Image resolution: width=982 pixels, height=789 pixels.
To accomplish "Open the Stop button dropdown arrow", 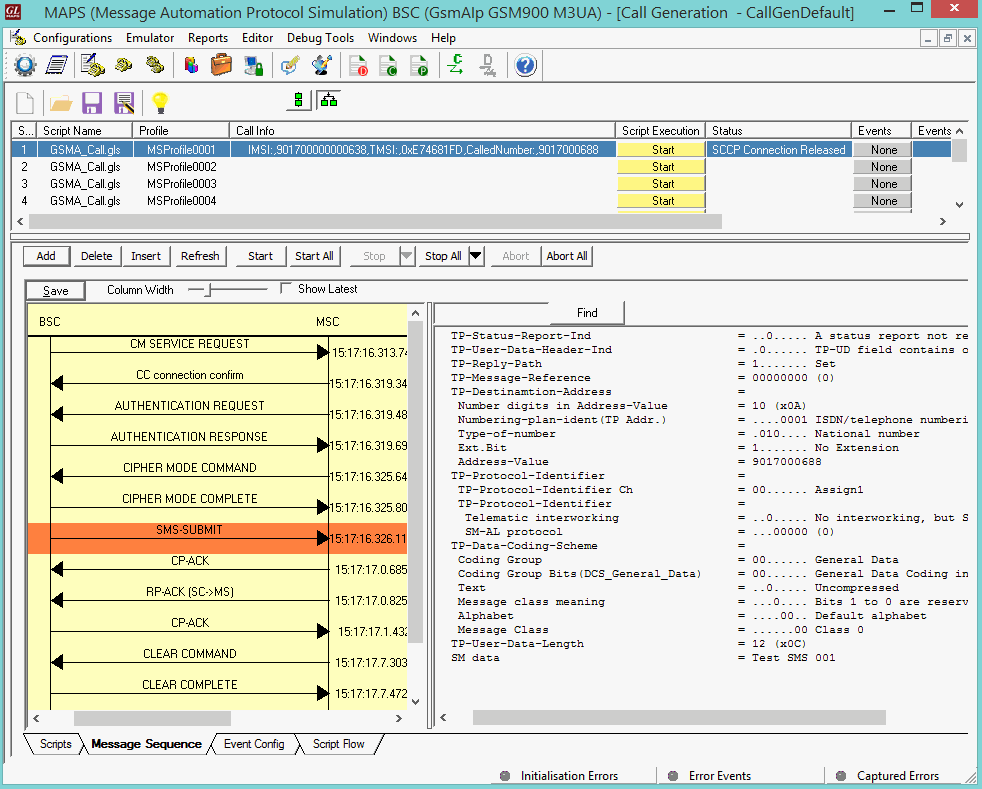I will 407,255.
